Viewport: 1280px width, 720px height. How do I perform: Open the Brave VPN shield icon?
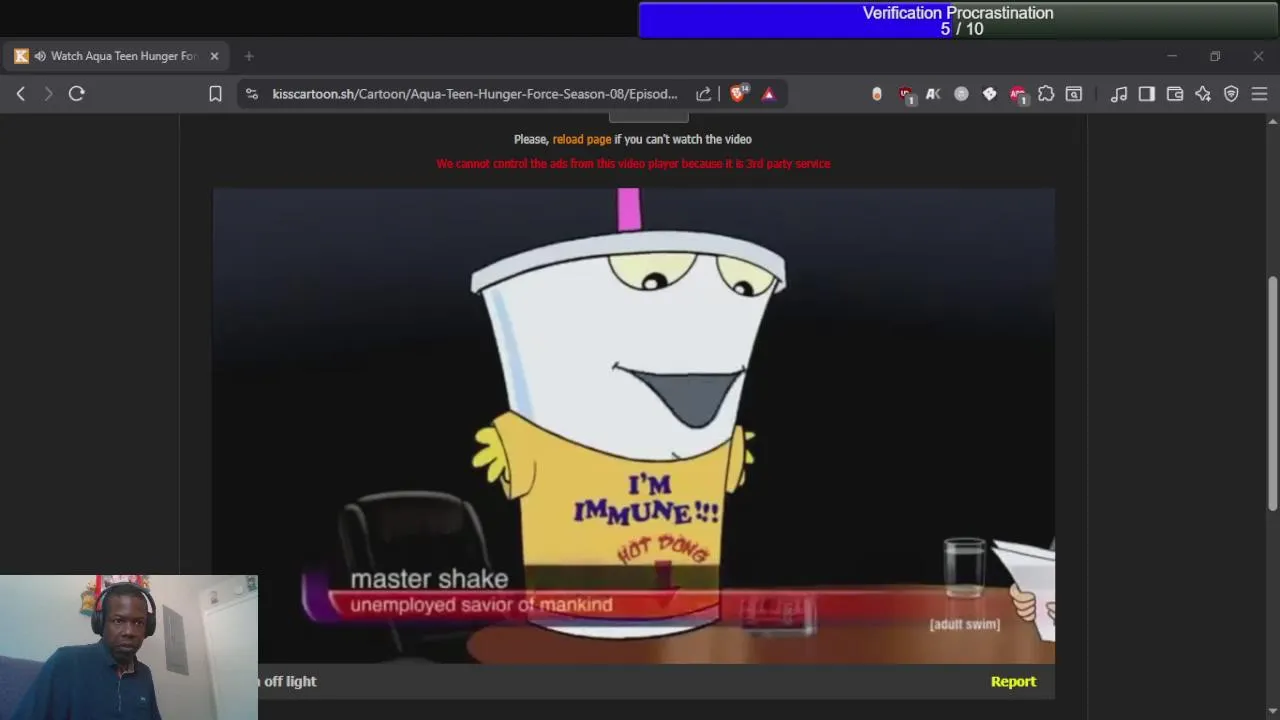(x=1231, y=94)
